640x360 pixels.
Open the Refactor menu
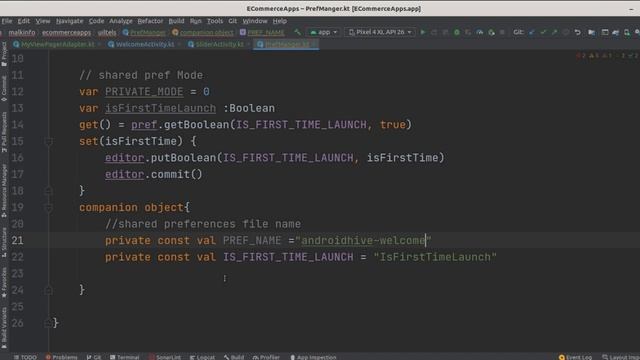coord(150,21)
